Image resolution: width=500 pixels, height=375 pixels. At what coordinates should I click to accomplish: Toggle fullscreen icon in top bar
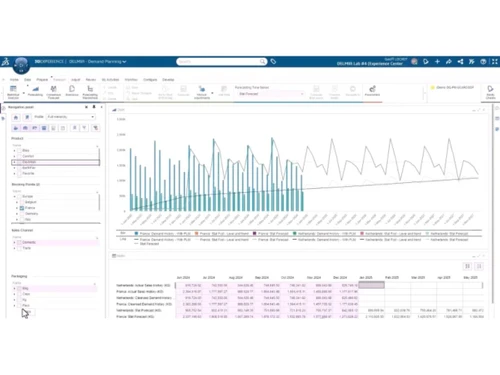pos(495,61)
